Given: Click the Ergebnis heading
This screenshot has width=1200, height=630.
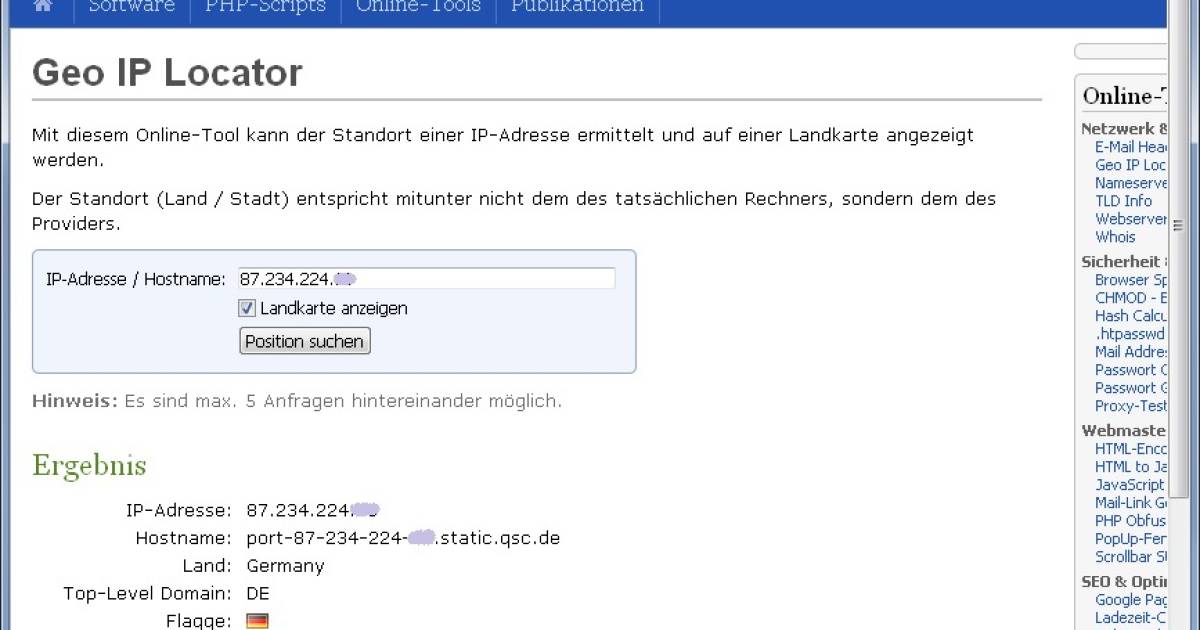Looking at the screenshot, I should point(89,466).
